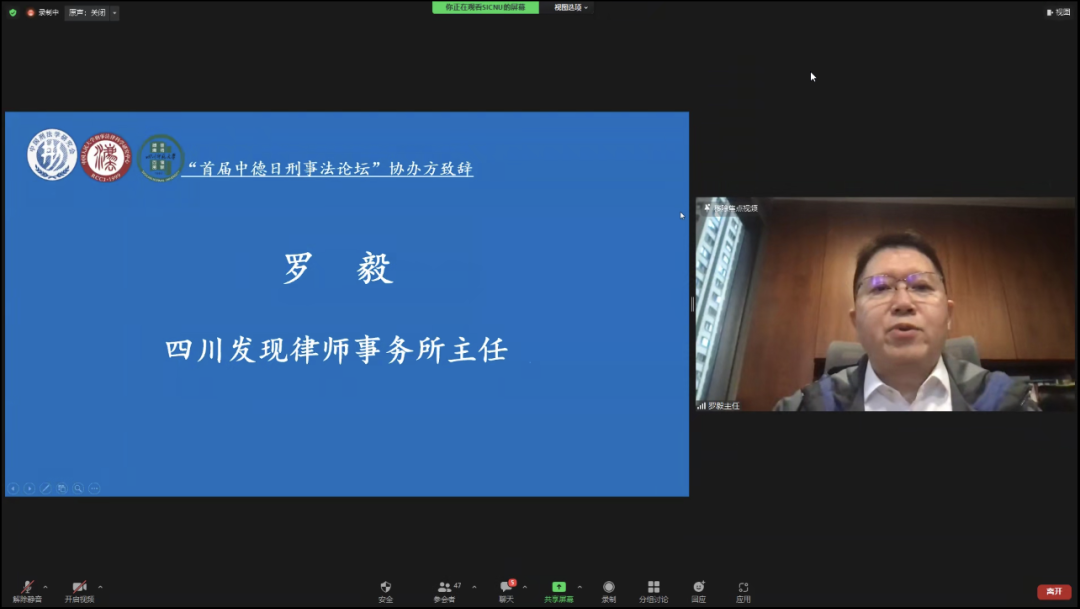Open the Participants (参会者) panel
1080x609 pixels.
(445, 588)
